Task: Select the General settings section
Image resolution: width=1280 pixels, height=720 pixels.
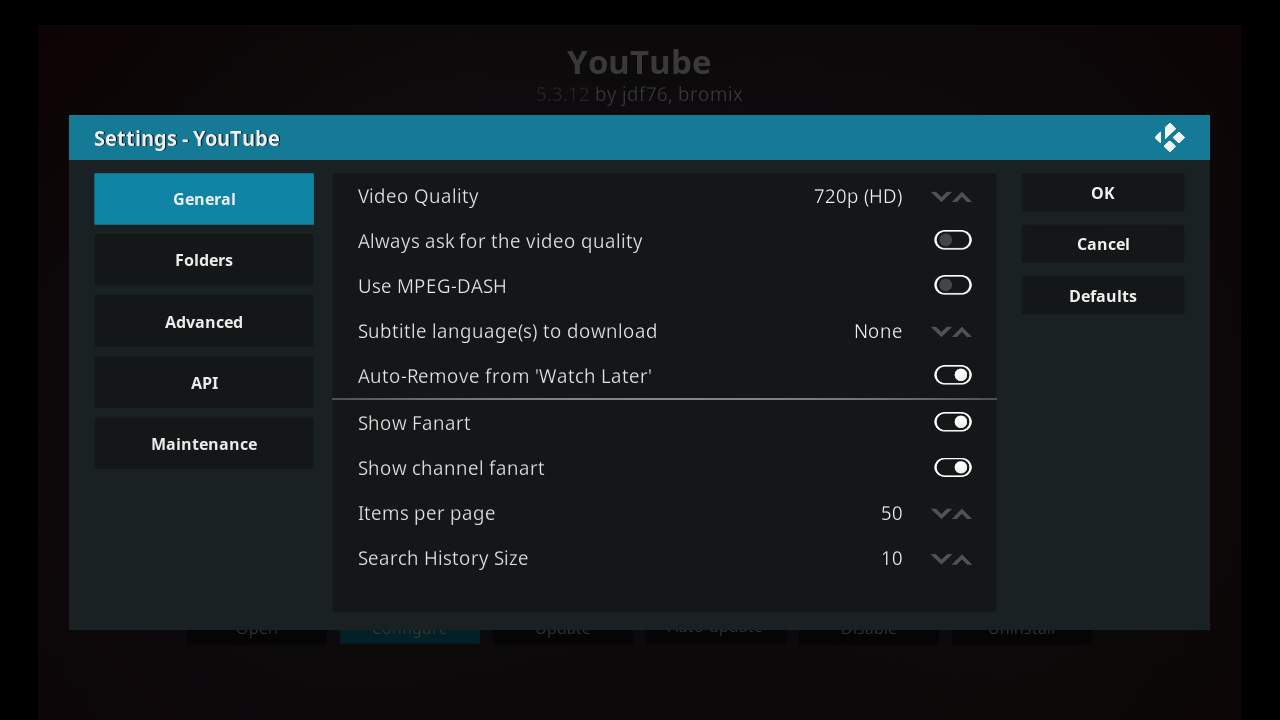Action: (203, 198)
